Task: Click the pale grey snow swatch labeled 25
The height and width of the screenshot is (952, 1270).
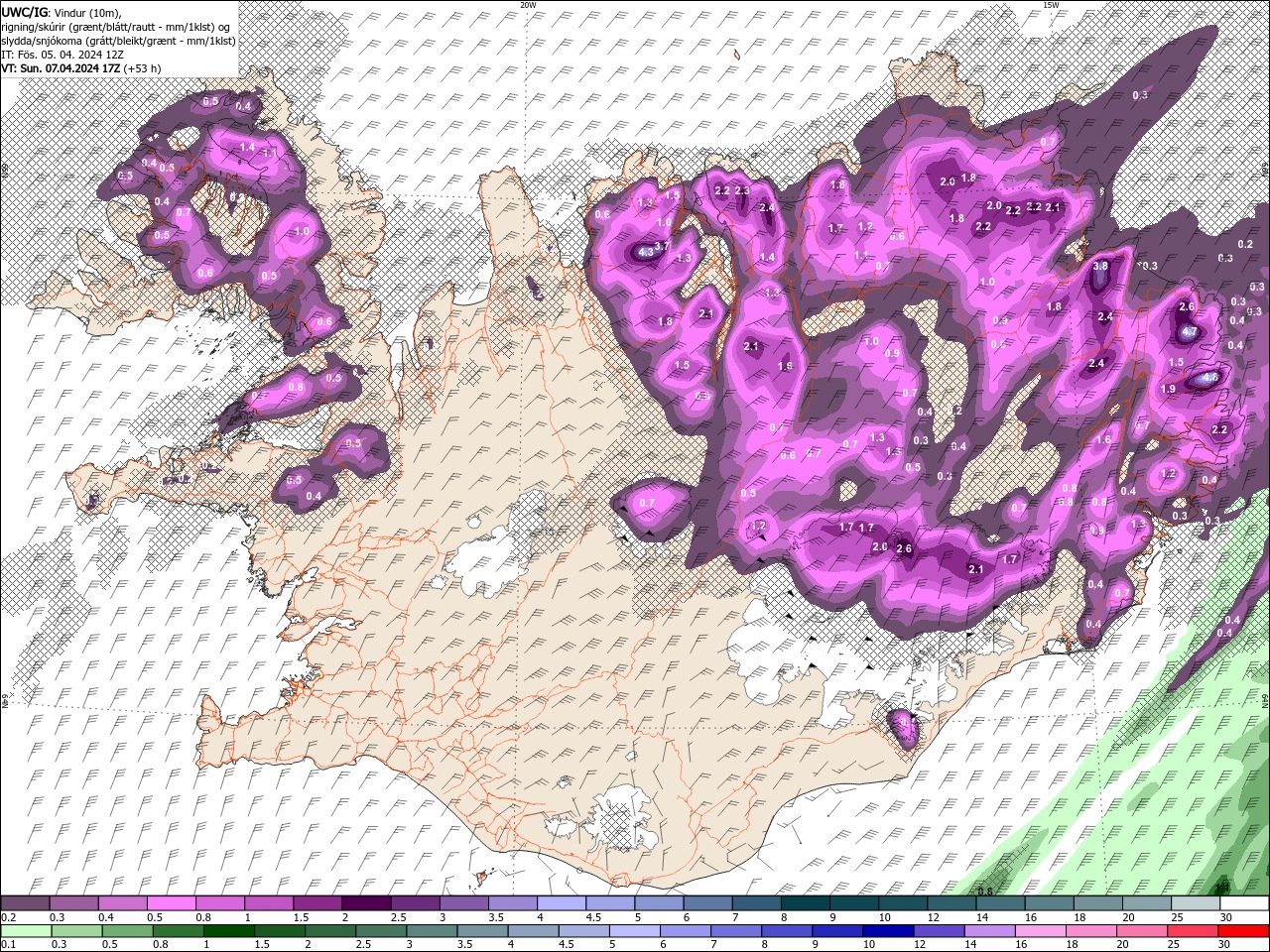Action: (1195, 903)
